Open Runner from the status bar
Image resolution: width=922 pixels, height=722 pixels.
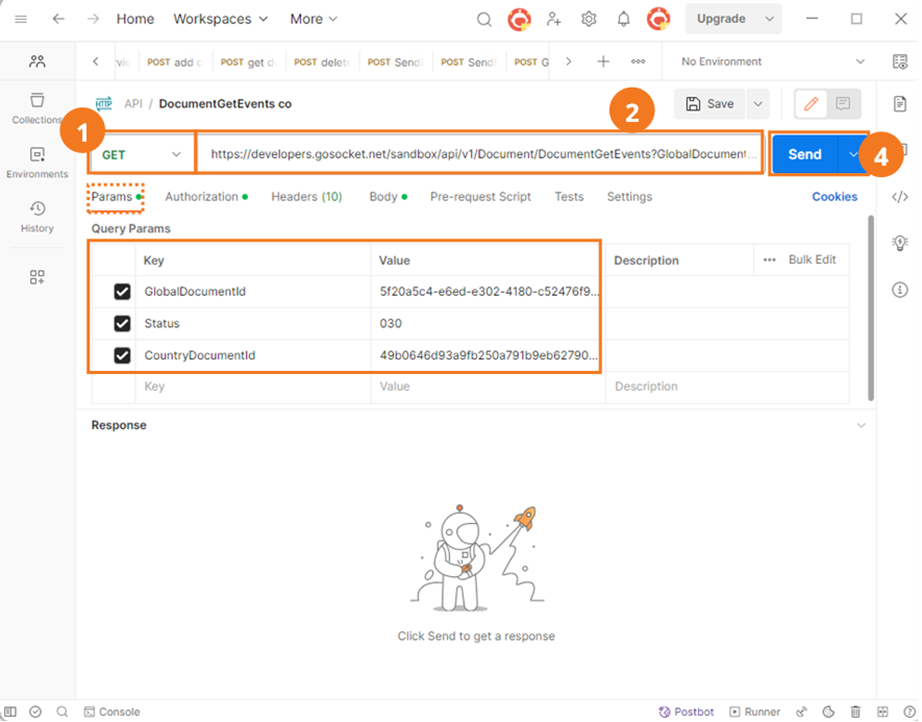(755, 712)
